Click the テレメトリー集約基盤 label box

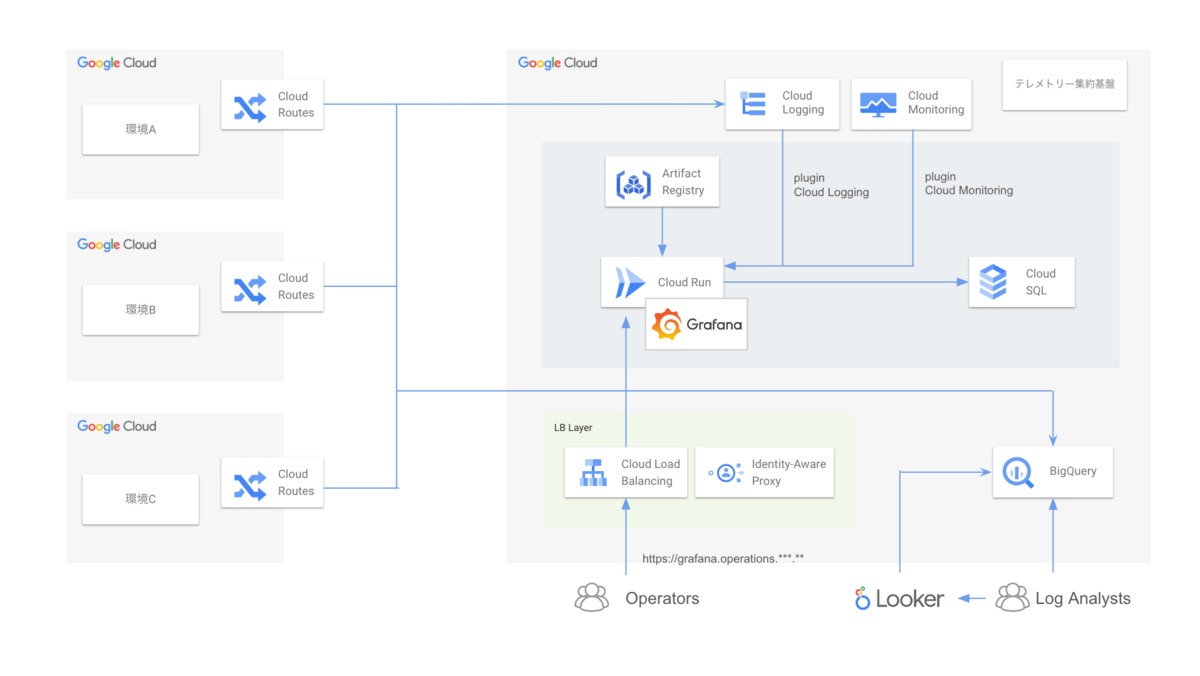1064,85
